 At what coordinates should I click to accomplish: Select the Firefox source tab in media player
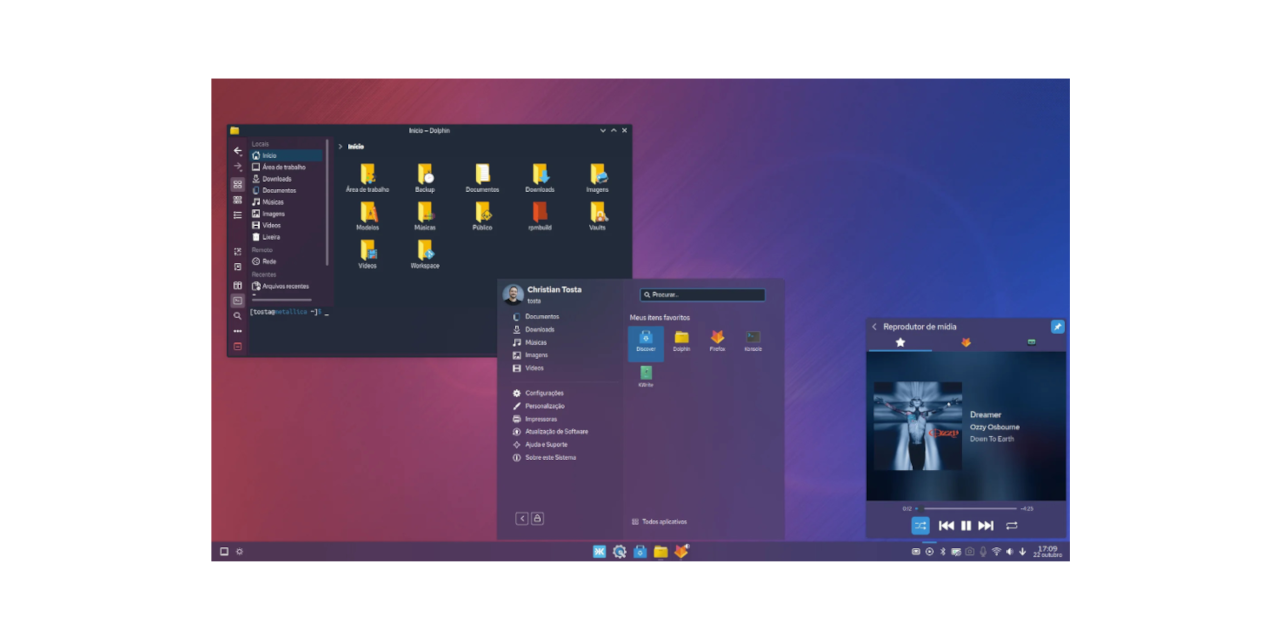pos(966,342)
